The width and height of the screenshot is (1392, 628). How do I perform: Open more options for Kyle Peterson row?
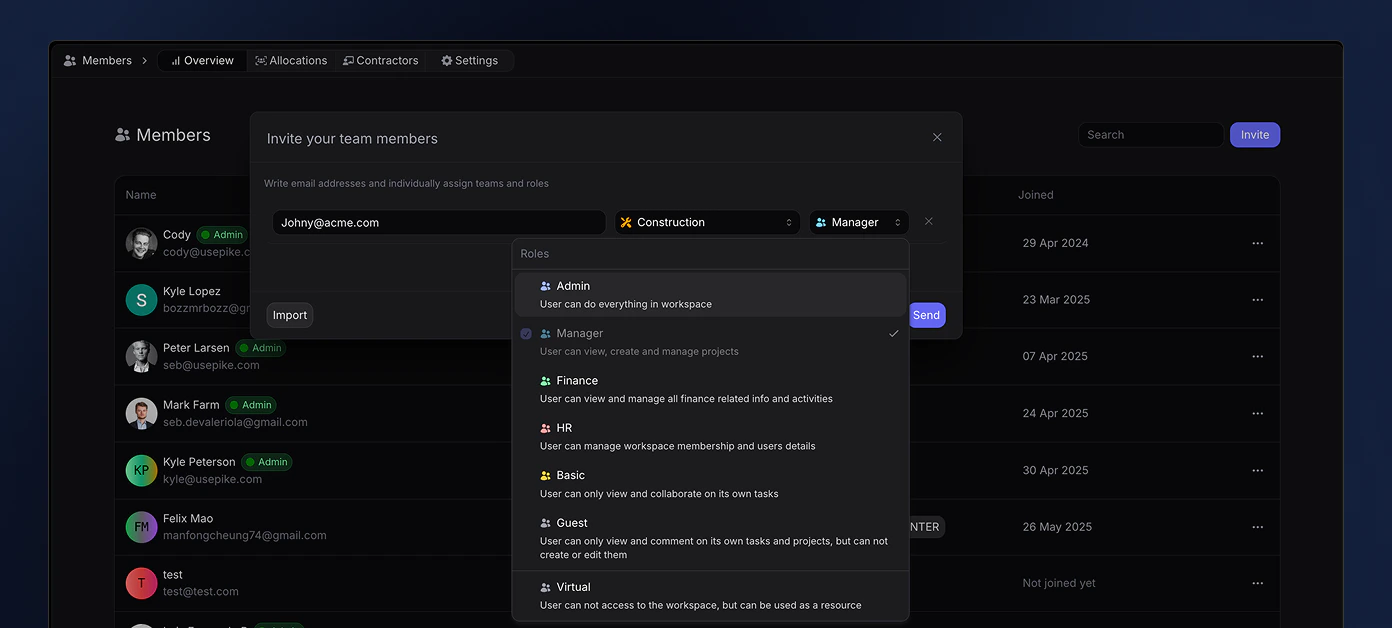point(1258,470)
